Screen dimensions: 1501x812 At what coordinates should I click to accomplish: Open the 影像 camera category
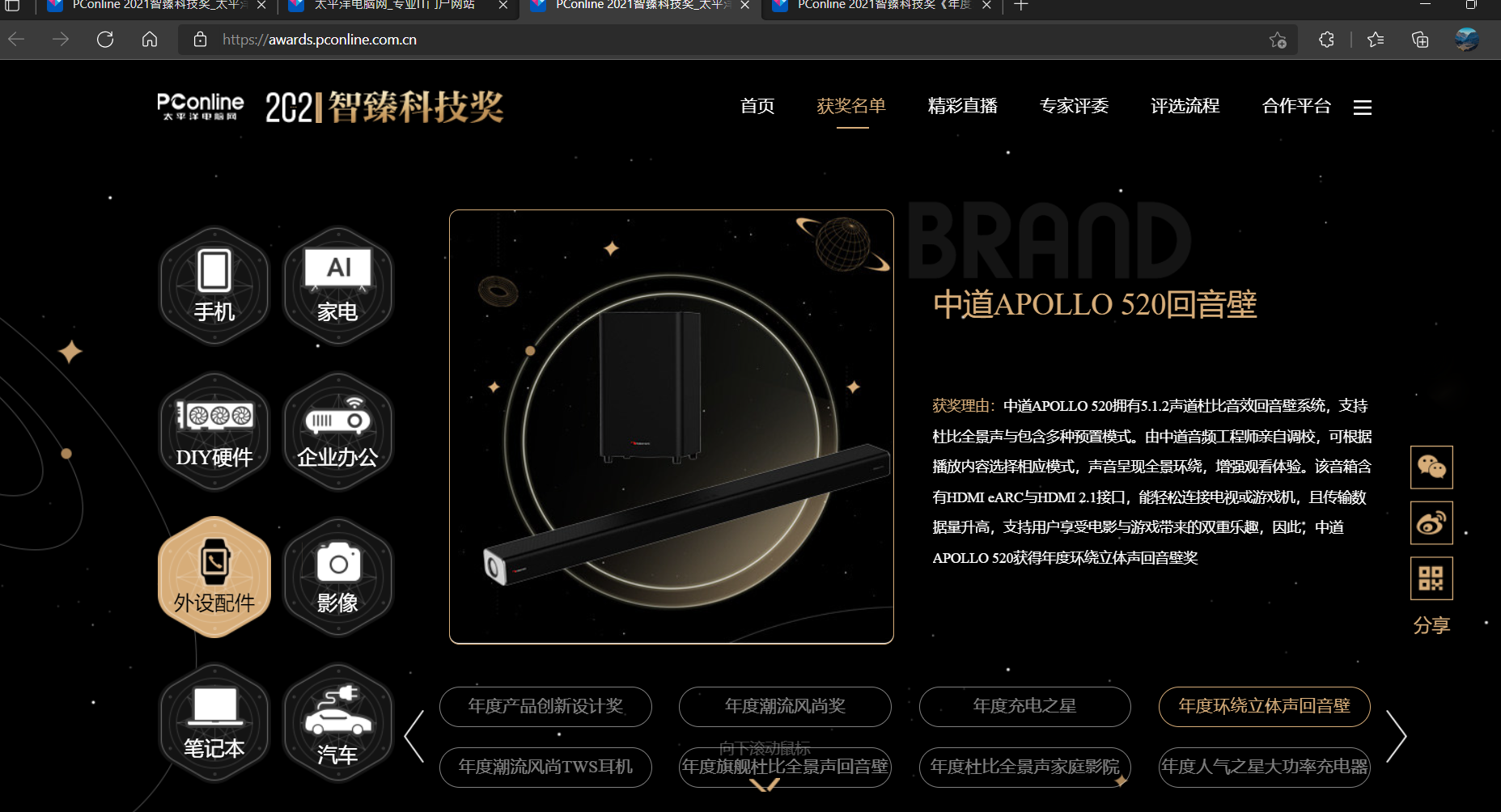click(338, 577)
